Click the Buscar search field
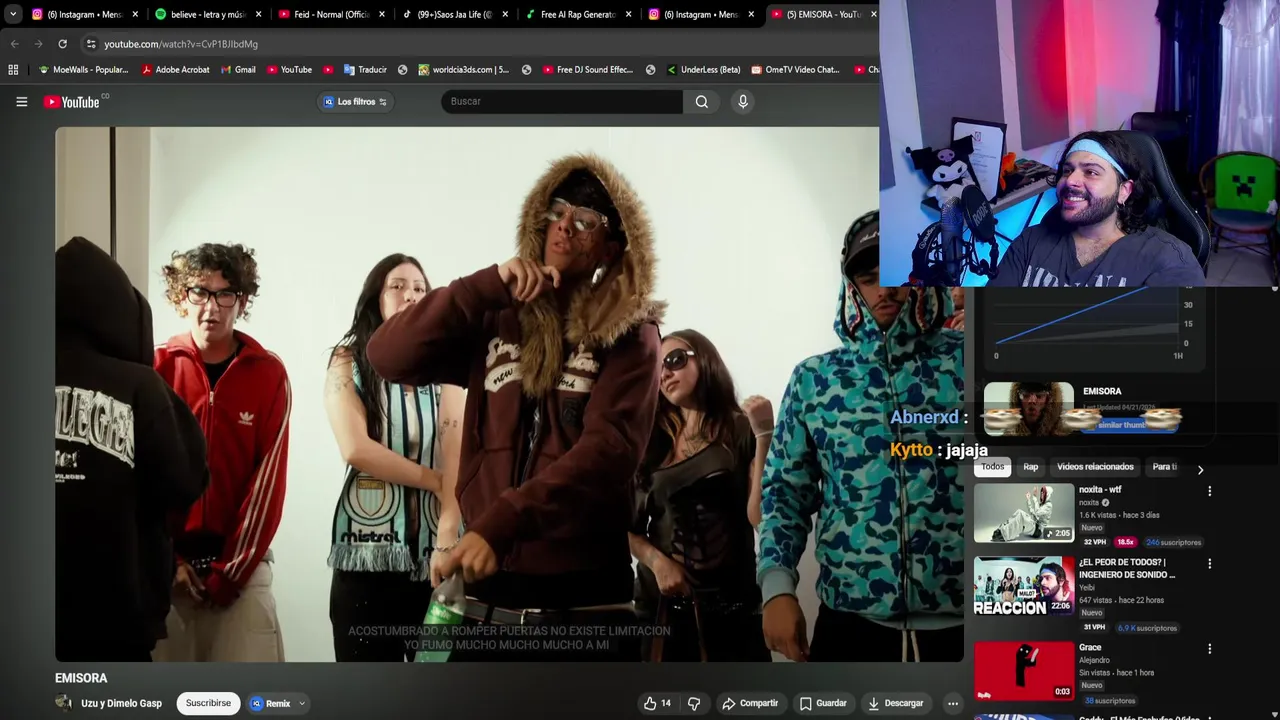The height and width of the screenshot is (720, 1280). (562, 101)
